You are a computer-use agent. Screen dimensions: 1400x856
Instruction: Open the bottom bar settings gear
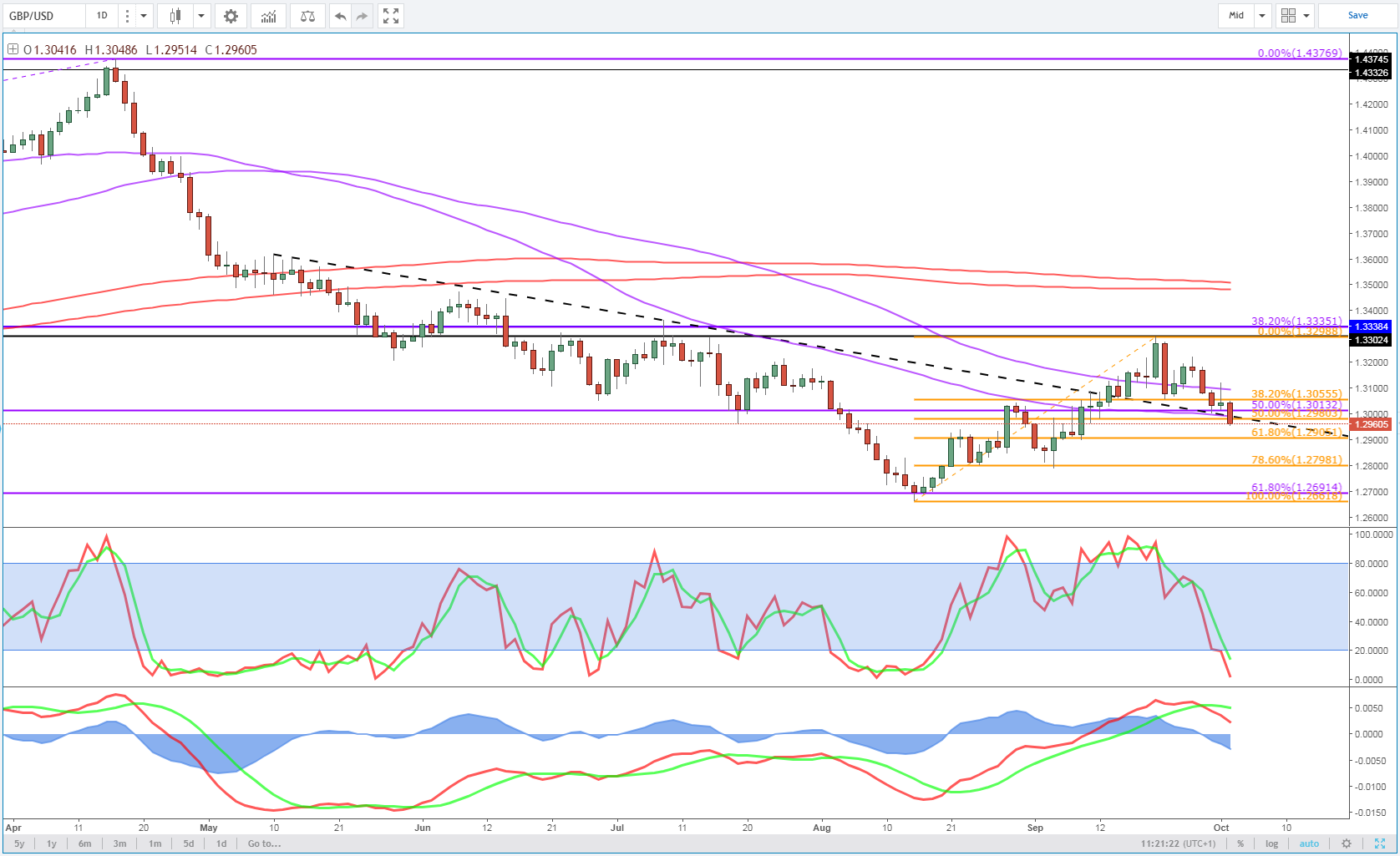(1346, 843)
